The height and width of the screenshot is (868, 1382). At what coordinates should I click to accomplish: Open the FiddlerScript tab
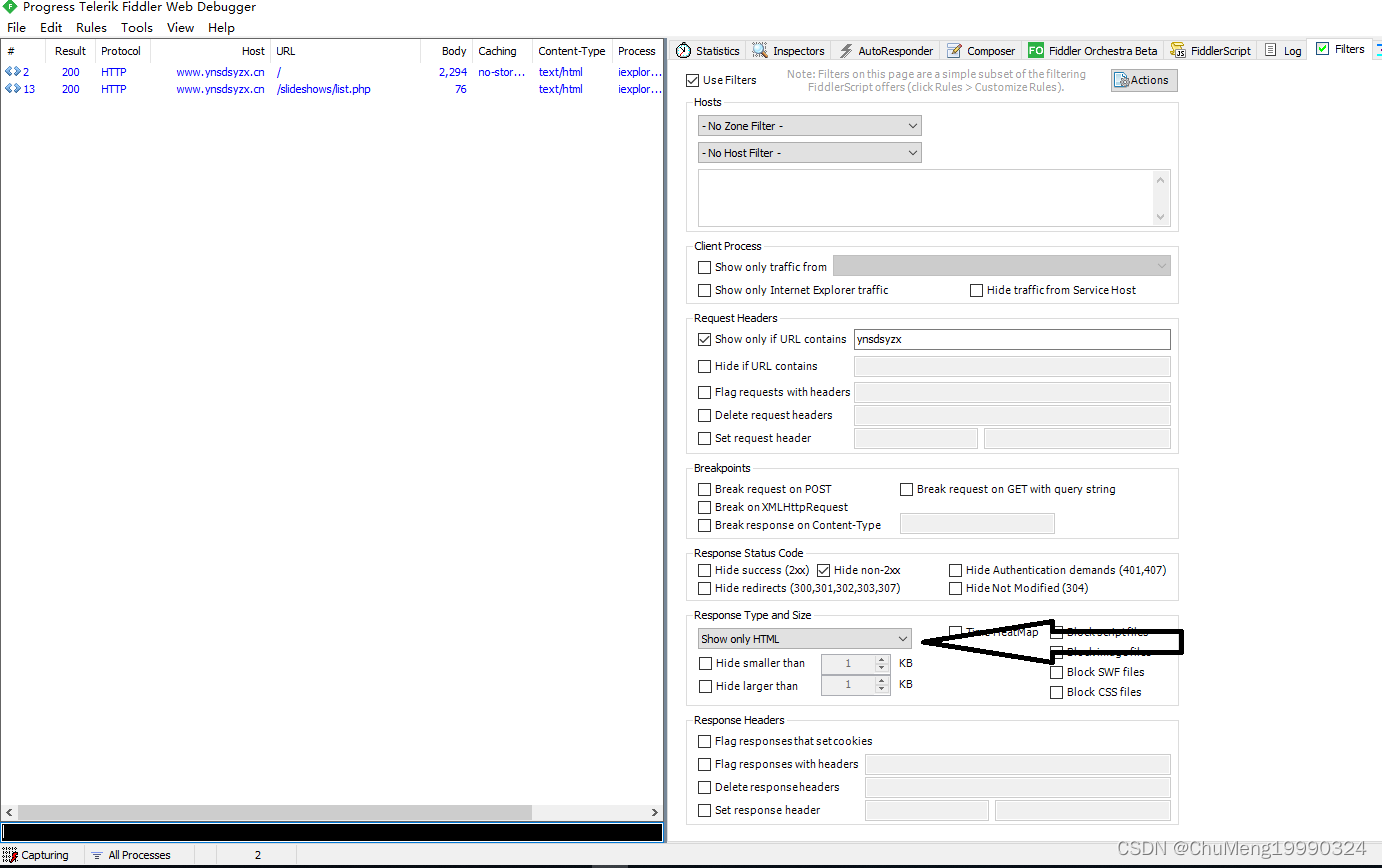click(1211, 51)
